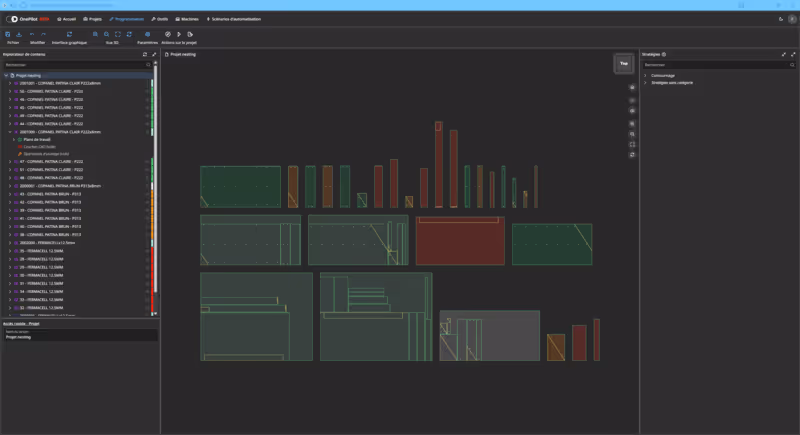This screenshot has height=435, width=800.
Task: Open the Machines menu
Action: pos(187,19)
